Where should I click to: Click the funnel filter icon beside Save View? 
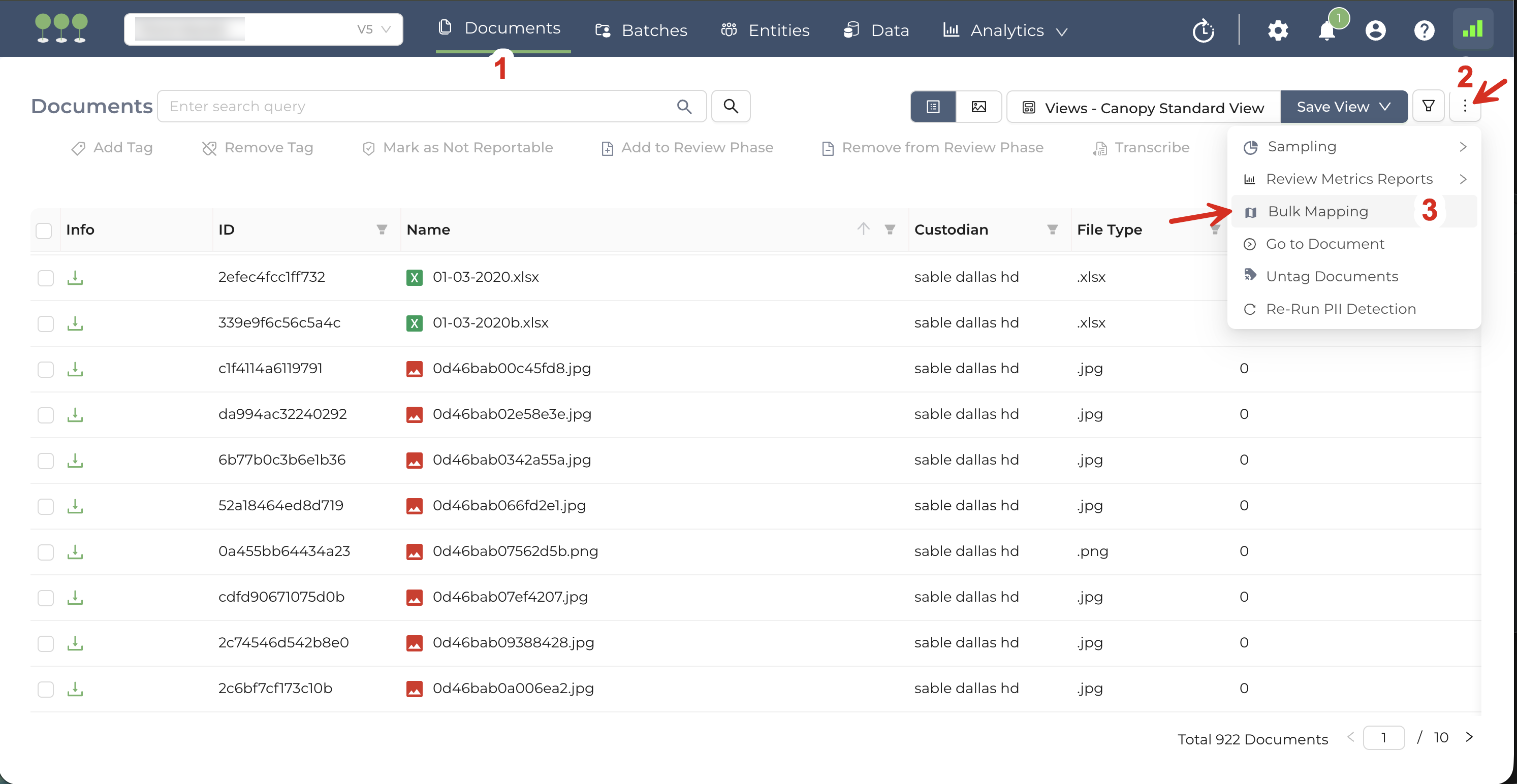pos(1428,107)
